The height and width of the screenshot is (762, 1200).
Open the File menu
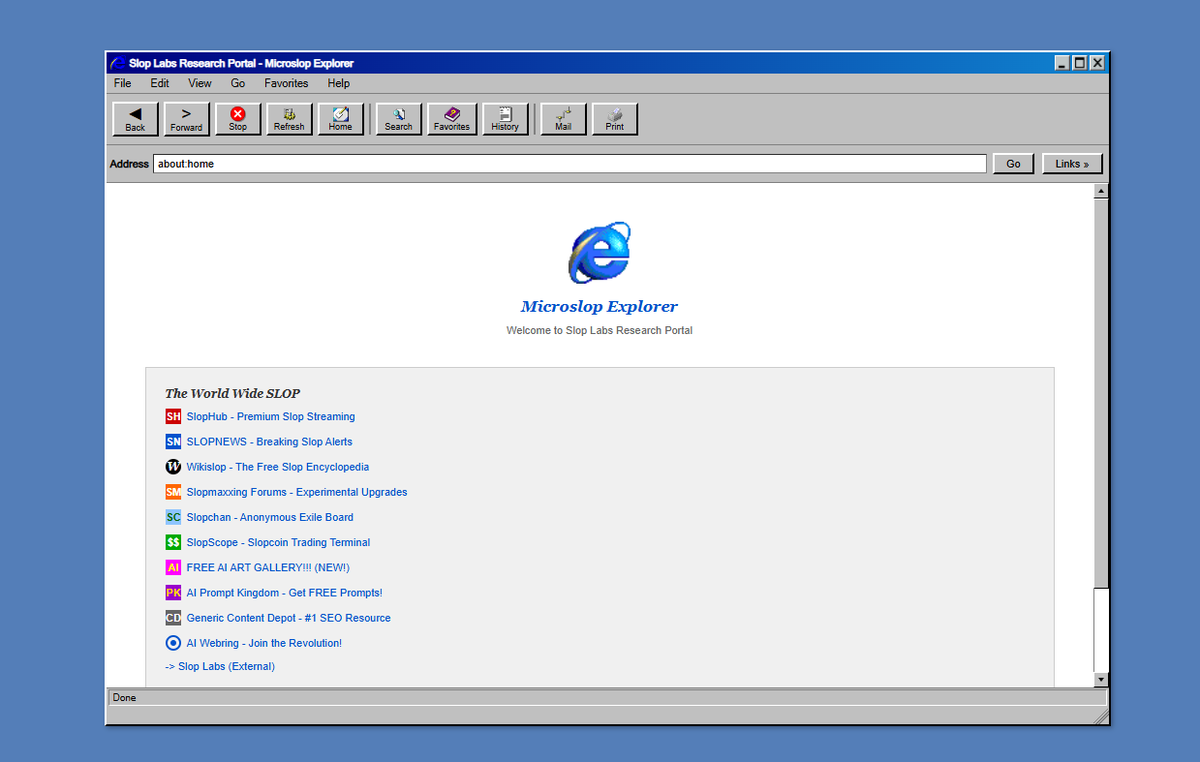(x=122, y=83)
